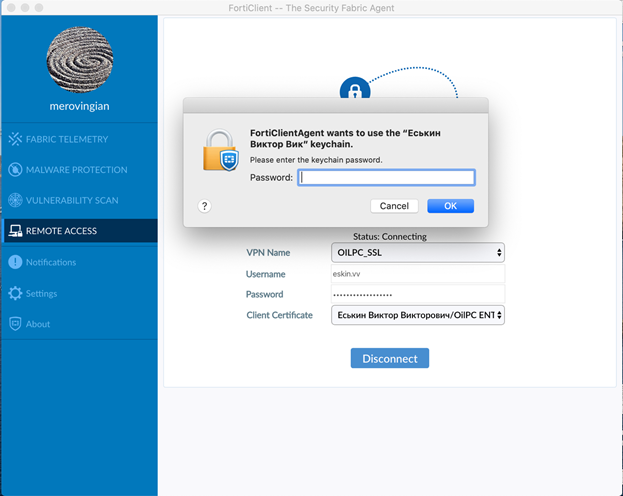The image size is (623, 496).
Task: Focus the keychain Password input field
Action: [x=385, y=177]
